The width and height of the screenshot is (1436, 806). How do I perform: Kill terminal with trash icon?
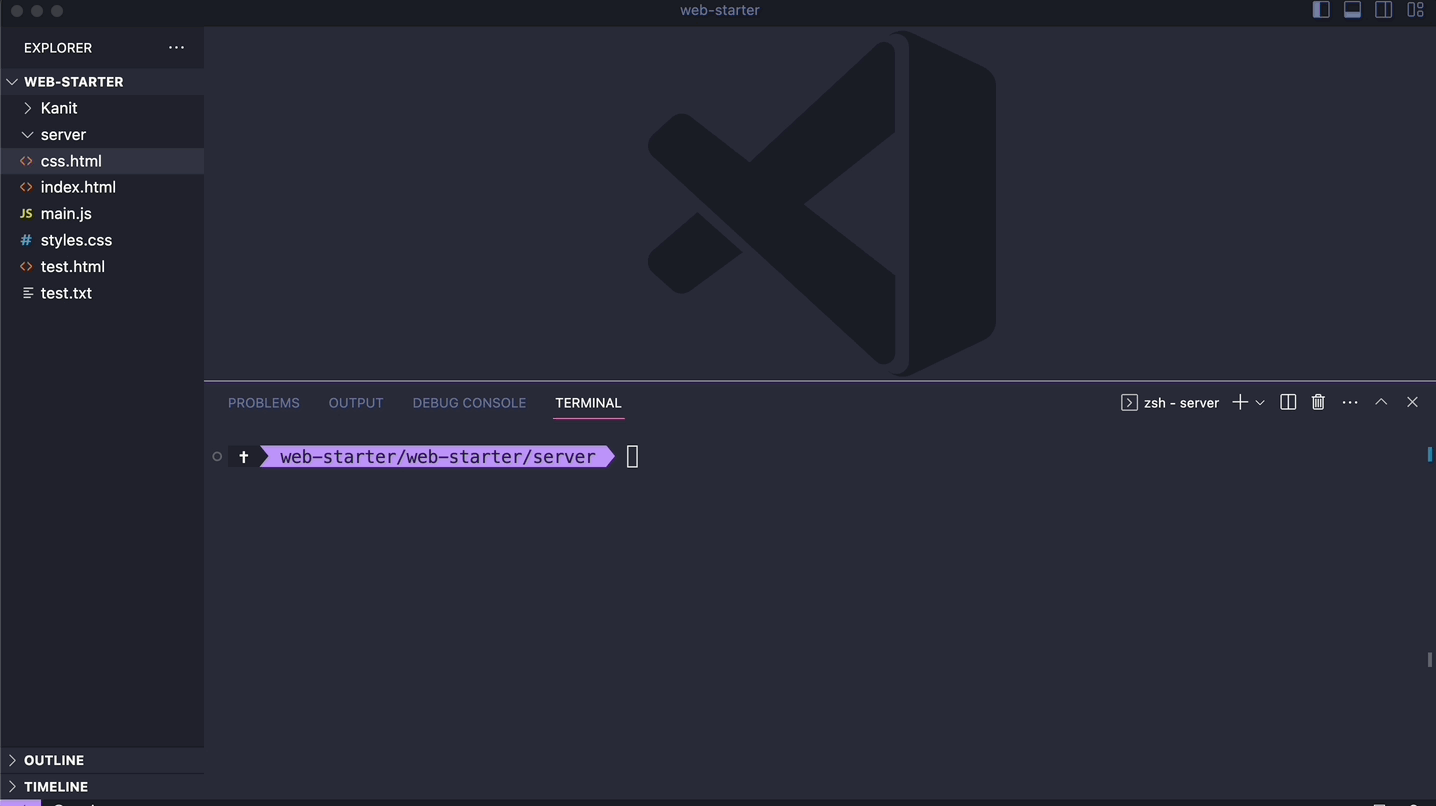click(1318, 402)
